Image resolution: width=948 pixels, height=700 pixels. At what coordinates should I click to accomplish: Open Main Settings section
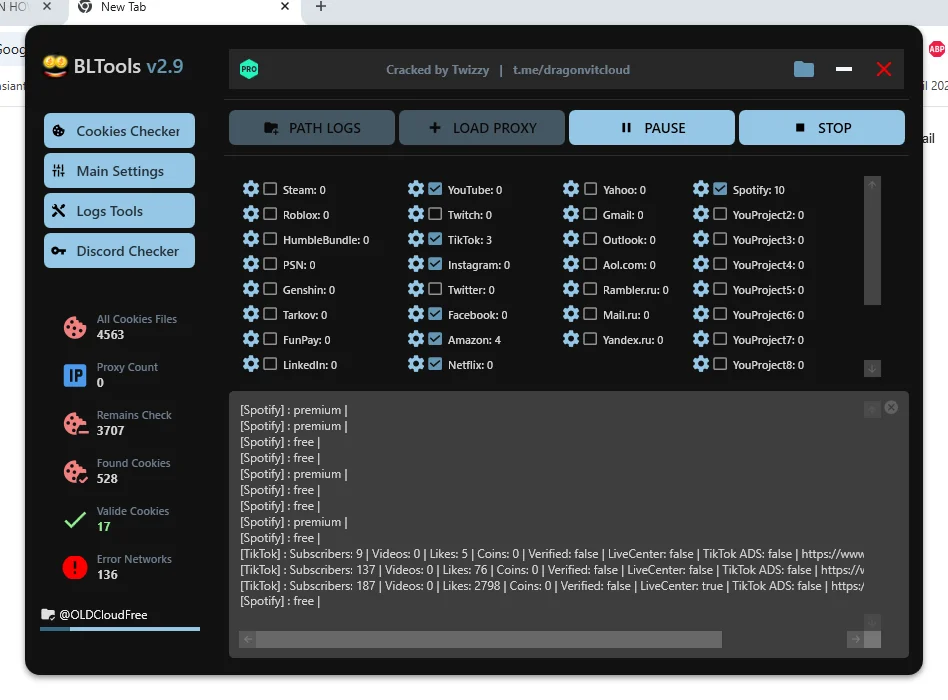pos(119,170)
